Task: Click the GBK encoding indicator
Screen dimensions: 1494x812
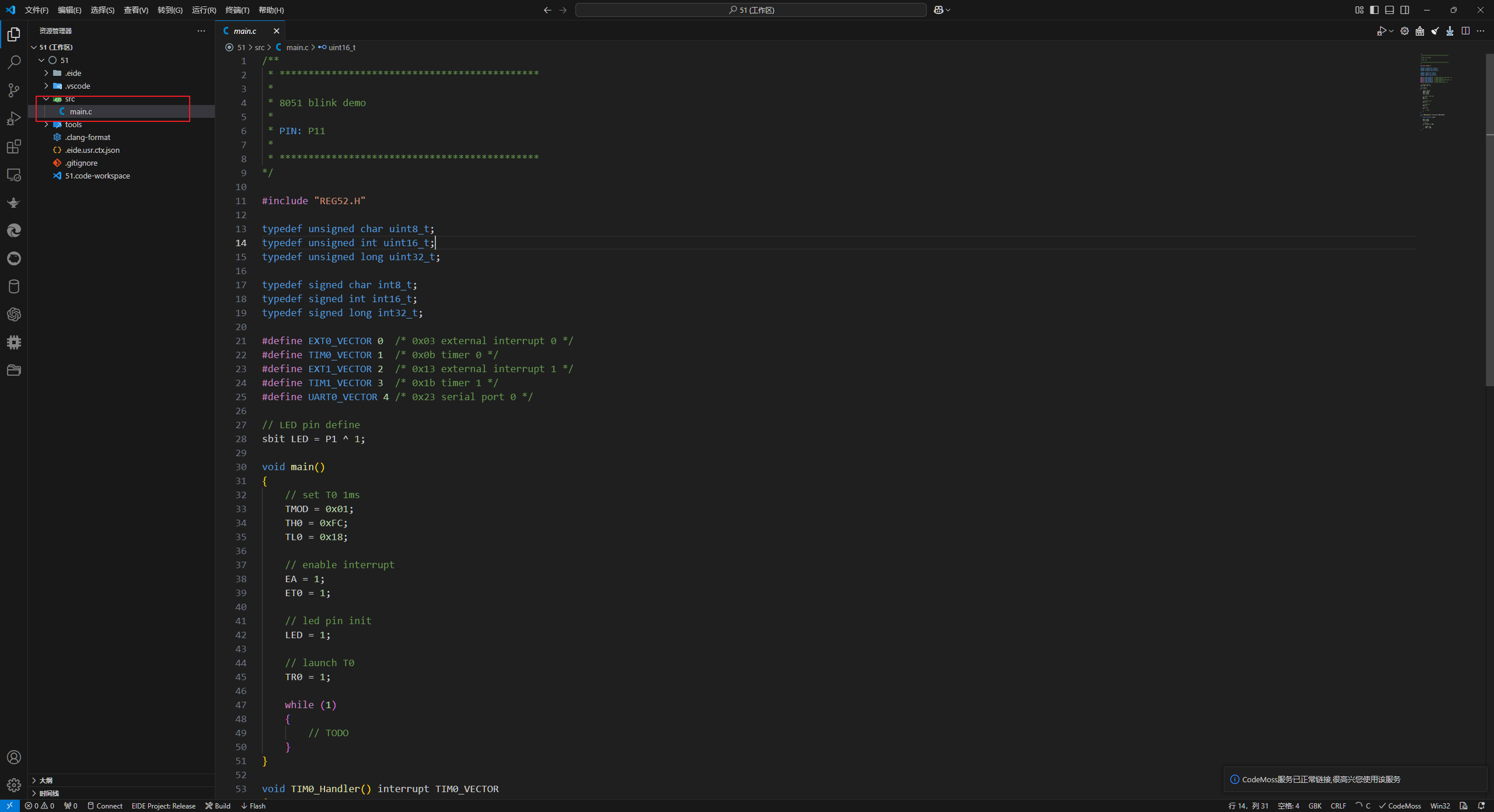Action: [1315, 806]
